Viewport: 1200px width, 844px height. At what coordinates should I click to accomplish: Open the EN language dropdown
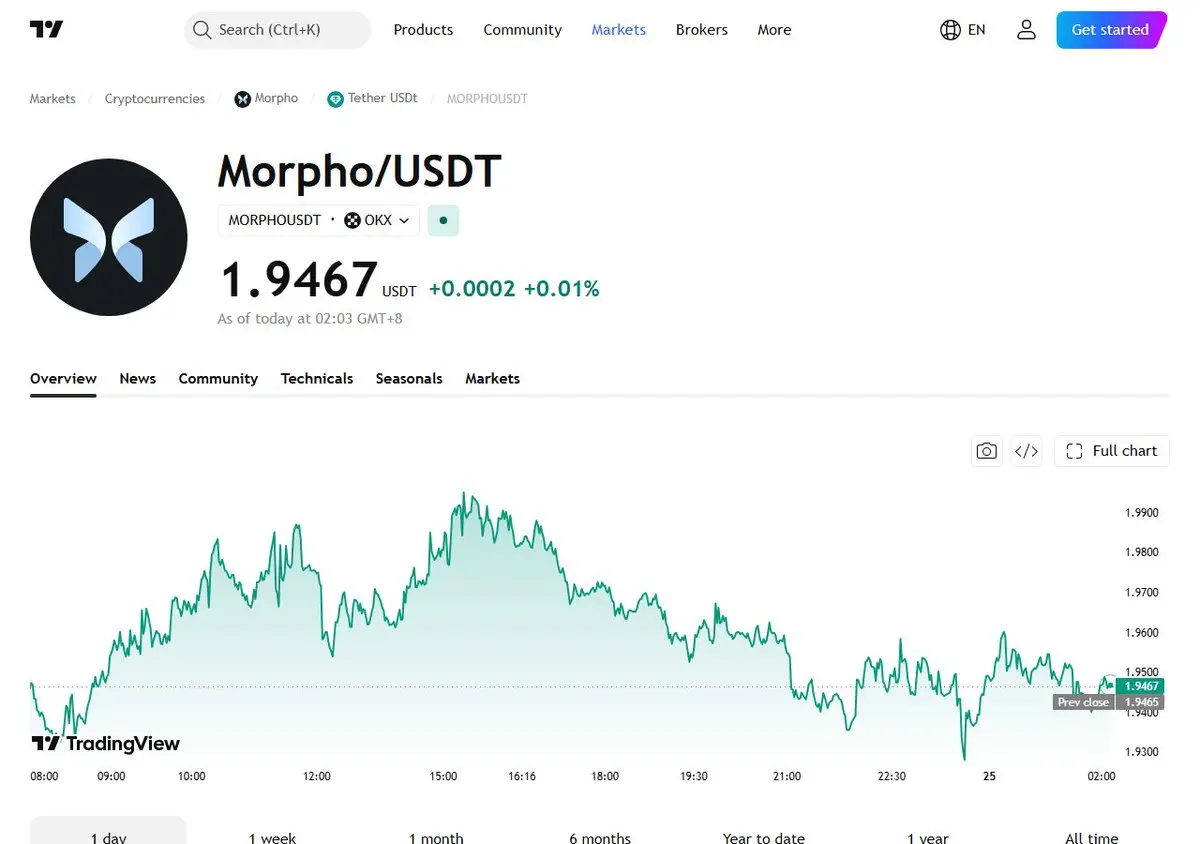click(976, 30)
